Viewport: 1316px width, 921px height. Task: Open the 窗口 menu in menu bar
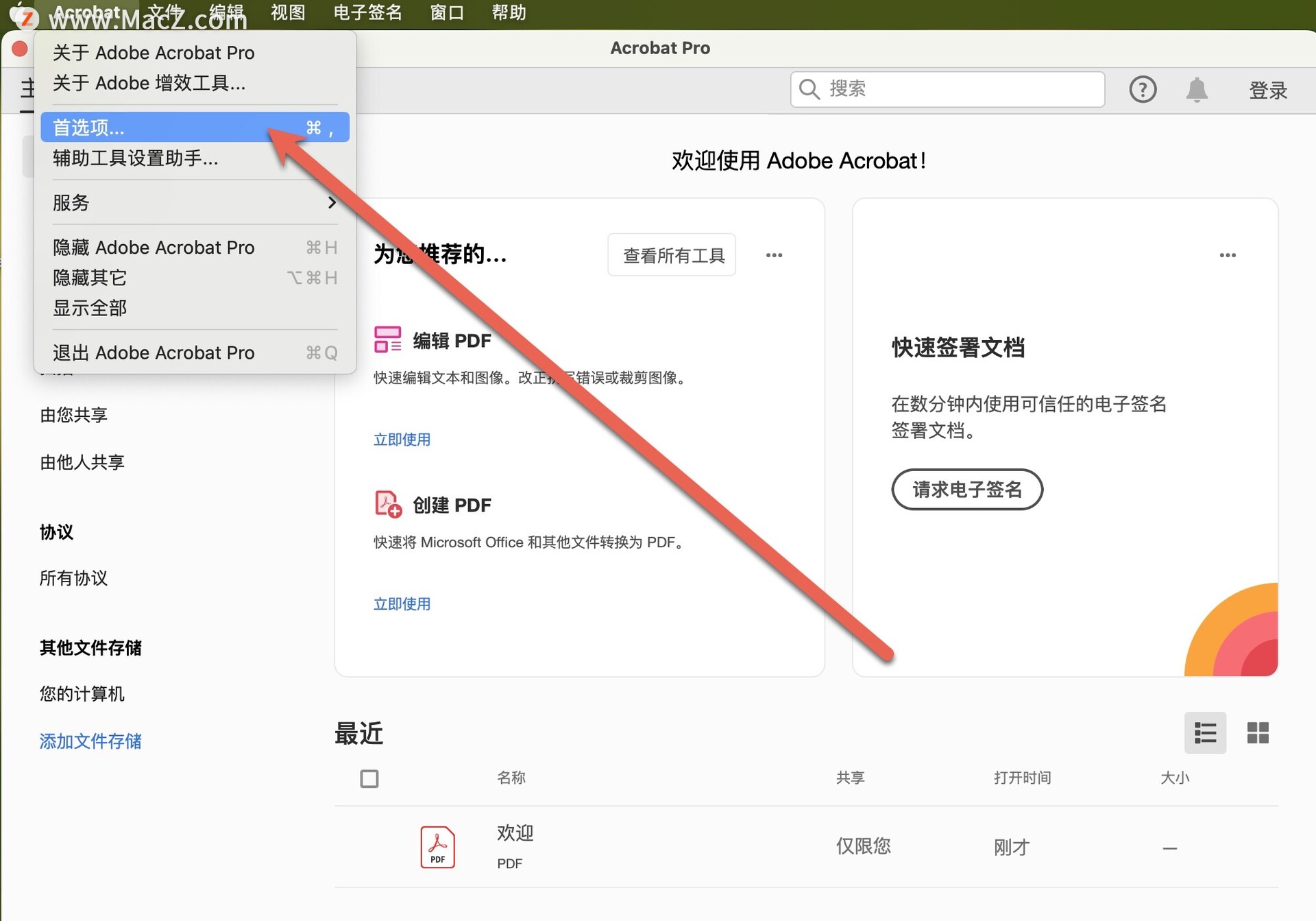point(447,12)
